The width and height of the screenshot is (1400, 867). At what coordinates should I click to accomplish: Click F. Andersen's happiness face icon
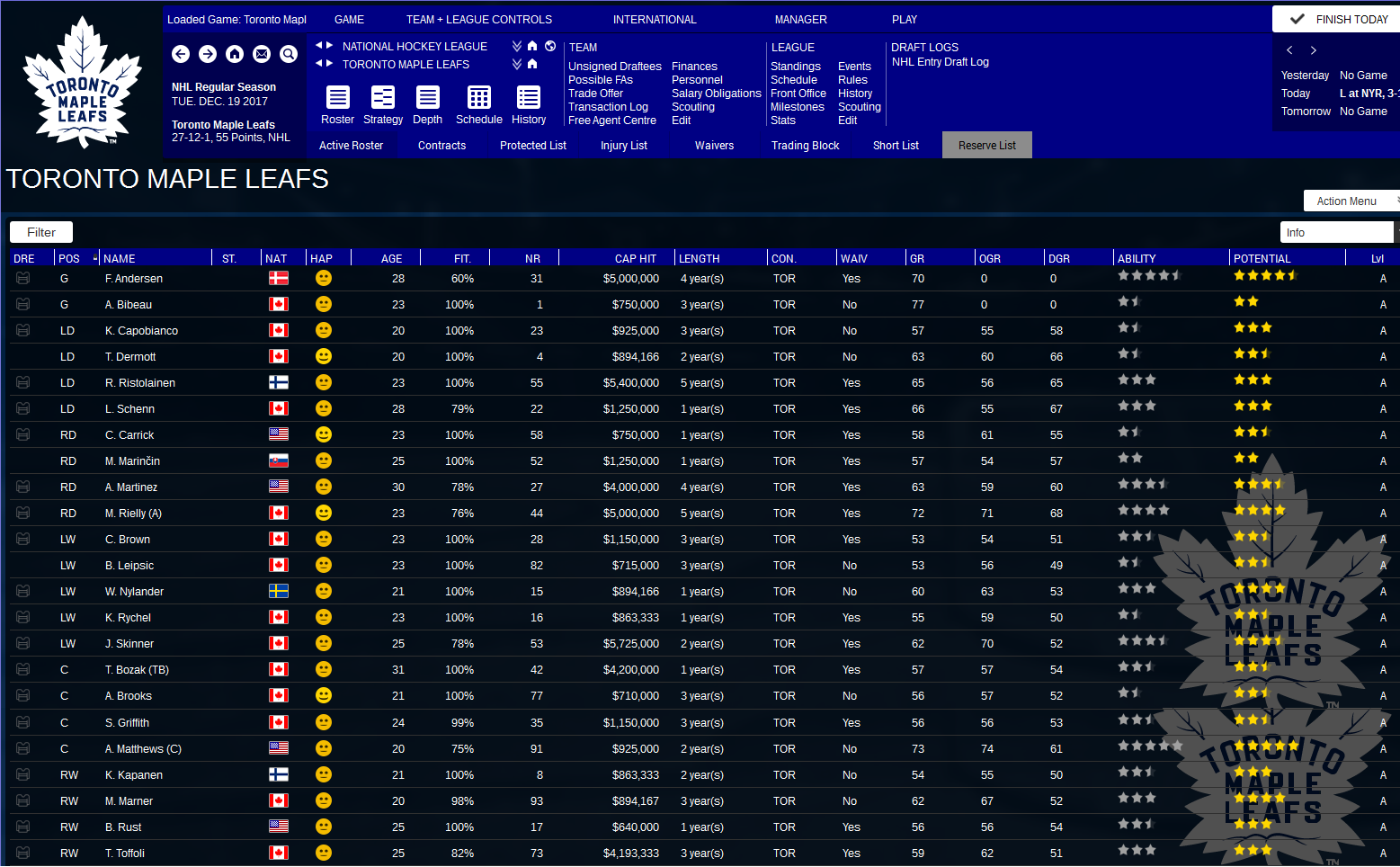click(x=324, y=278)
